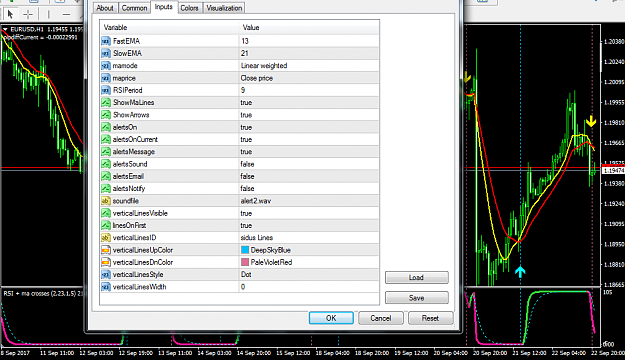Pick the DeepSkyBlue color swatch
Image resolution: width=625 pixels, height=360 pixels.
[x=245, y=250]
